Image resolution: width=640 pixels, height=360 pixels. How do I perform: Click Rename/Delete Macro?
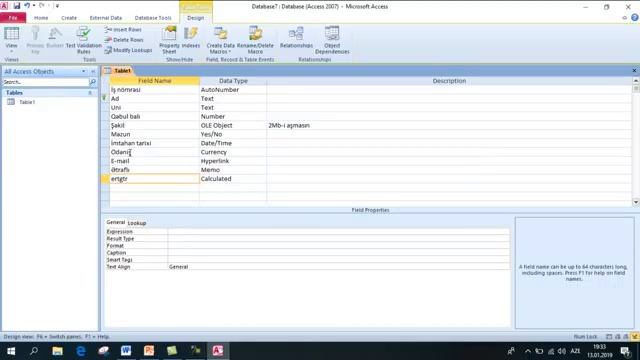coord(255,40)
